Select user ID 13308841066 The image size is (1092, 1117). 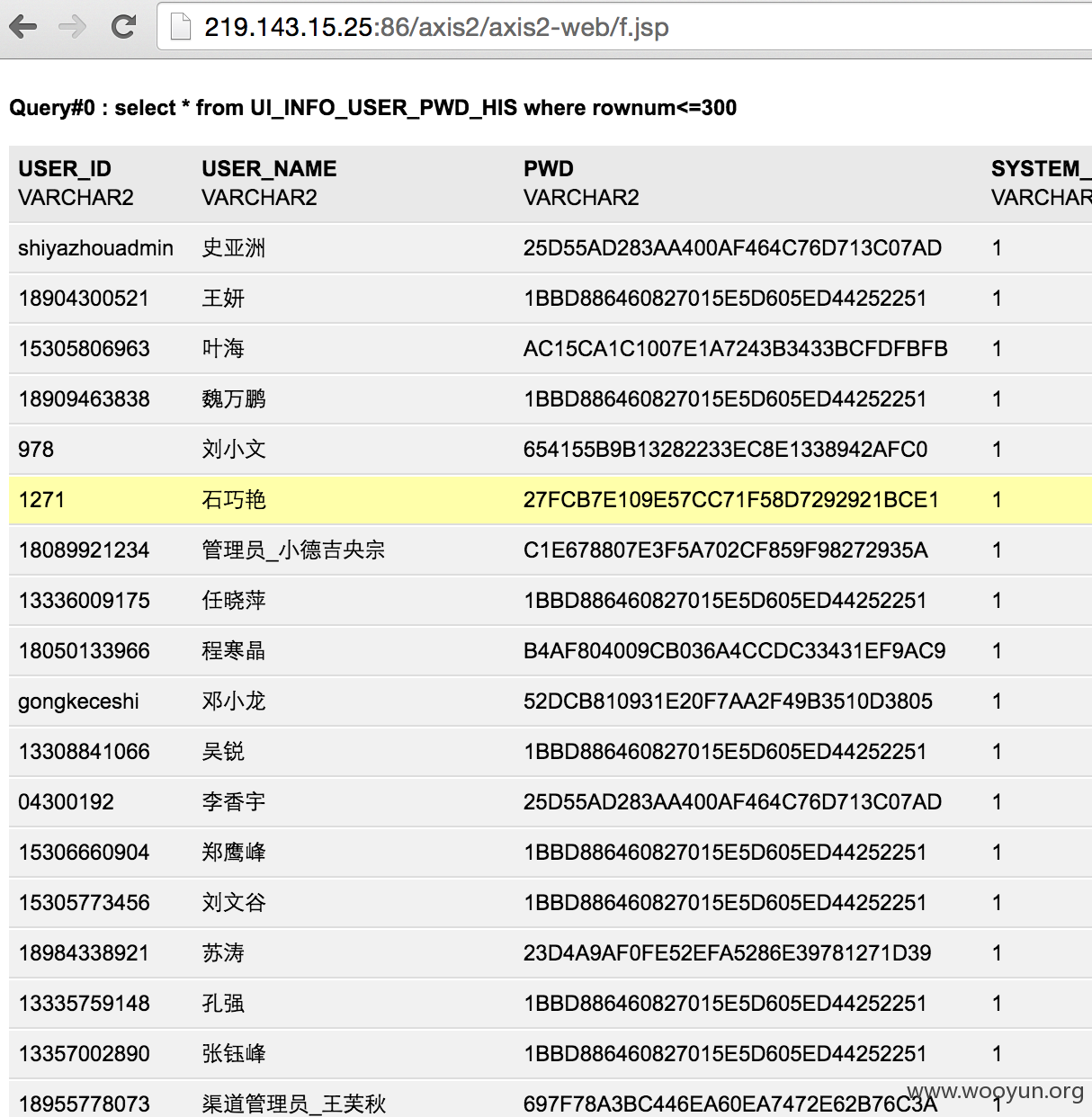(x=84, y=752)
